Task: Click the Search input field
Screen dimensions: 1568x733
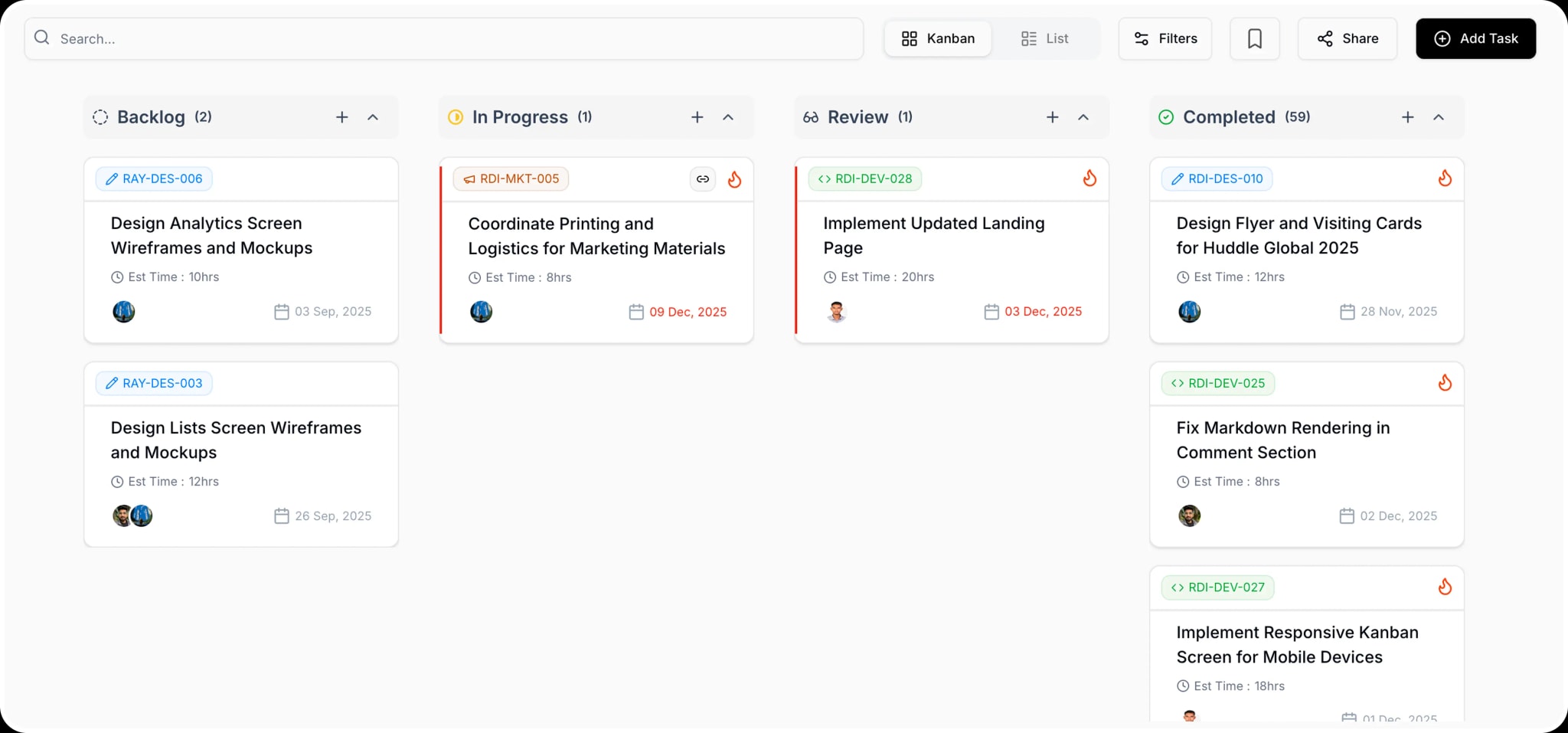Action: (444, 38)
